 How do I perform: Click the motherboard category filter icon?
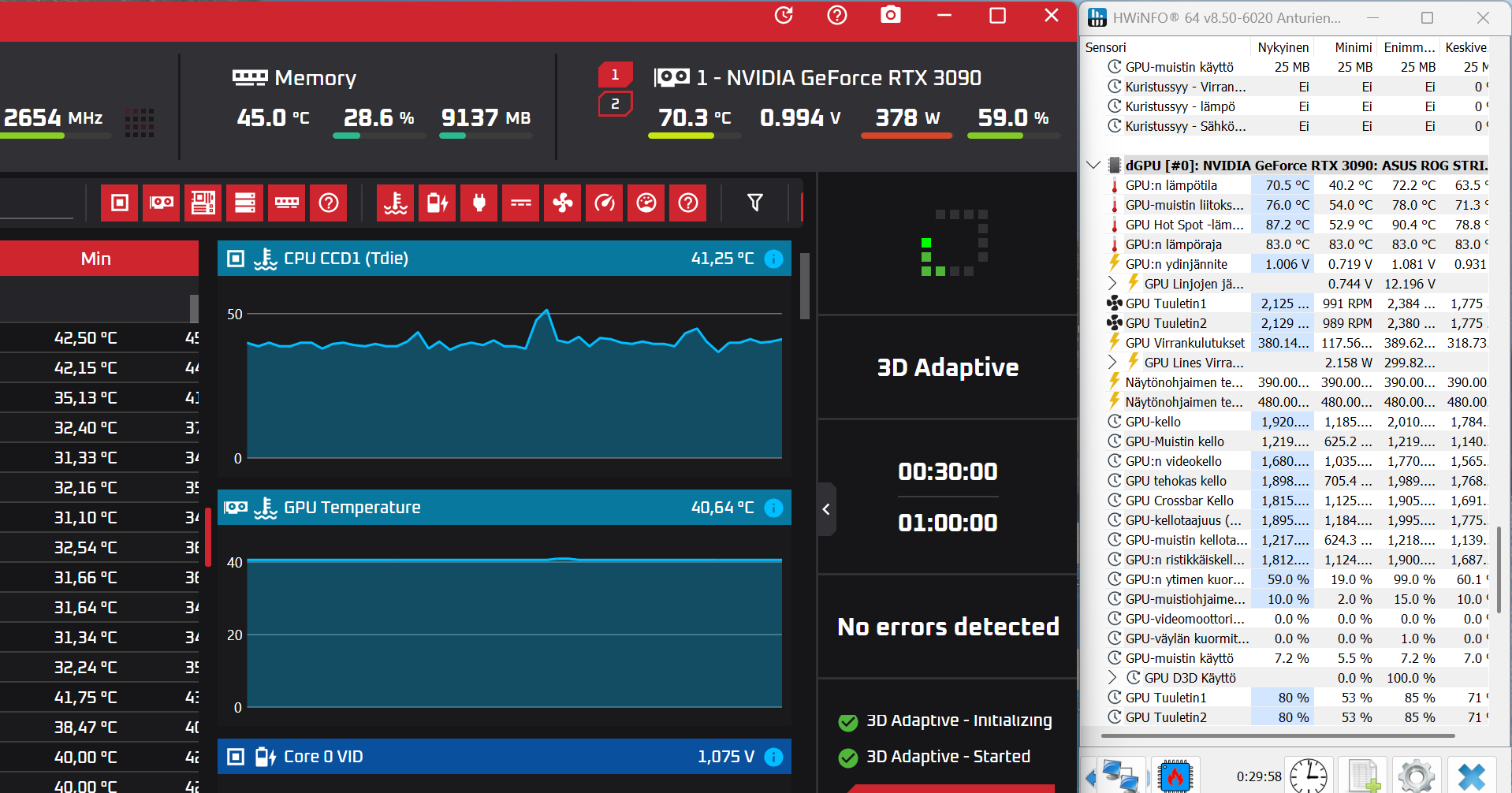(203, 203)
